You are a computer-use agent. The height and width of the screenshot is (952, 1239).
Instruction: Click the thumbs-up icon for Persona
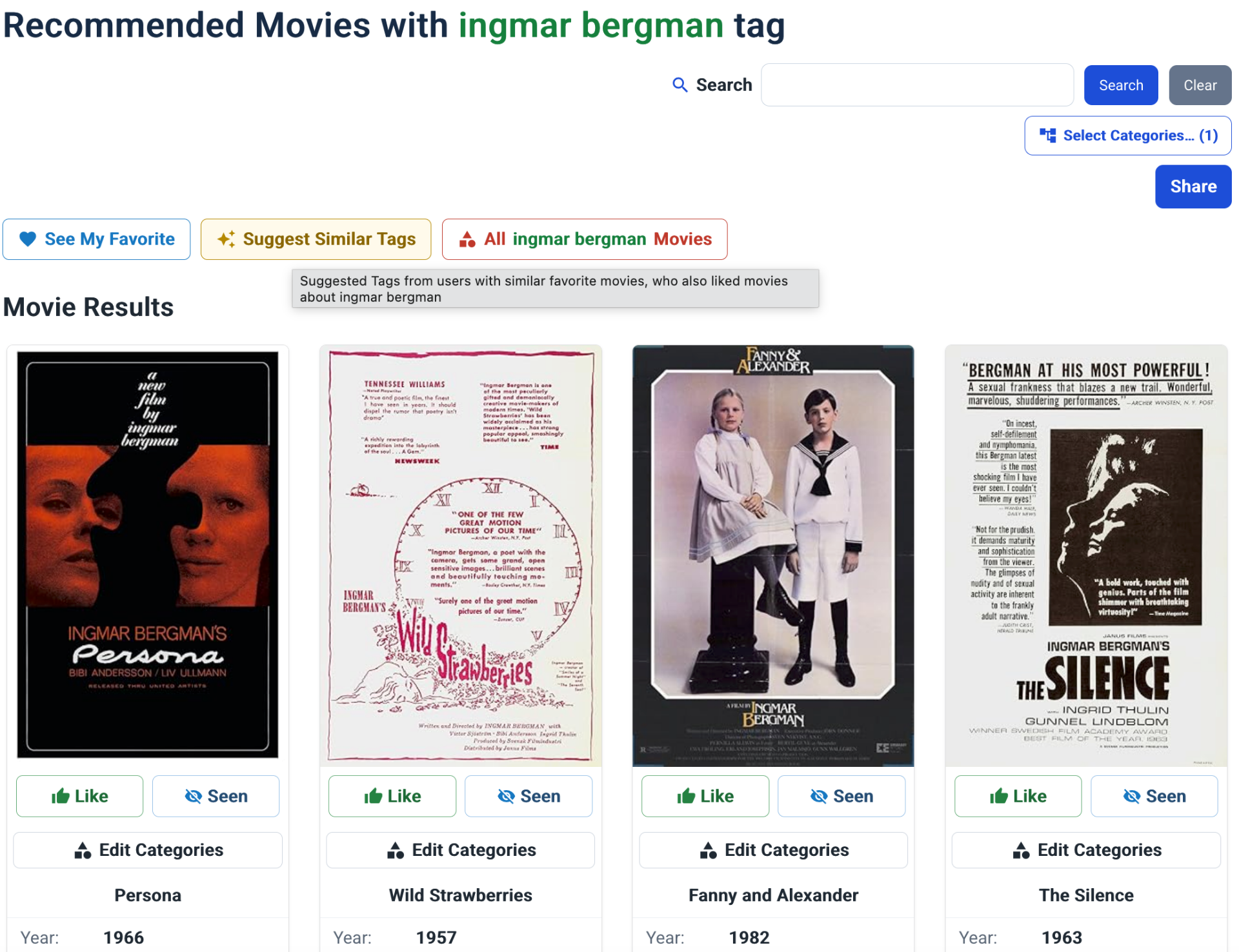(61, 796)
